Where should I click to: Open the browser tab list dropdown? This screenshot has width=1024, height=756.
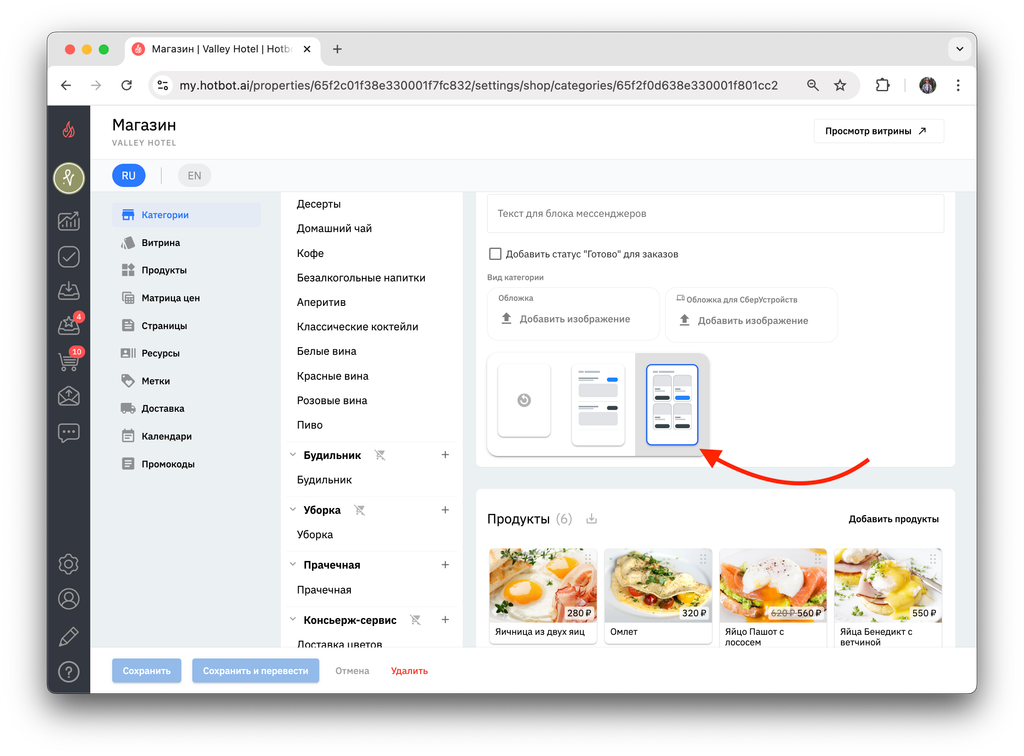[959, 49]
